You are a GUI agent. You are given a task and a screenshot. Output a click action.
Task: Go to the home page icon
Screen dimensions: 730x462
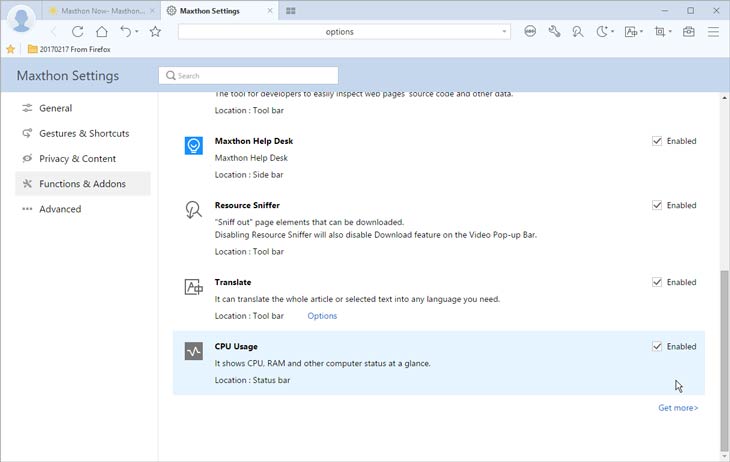101,32
